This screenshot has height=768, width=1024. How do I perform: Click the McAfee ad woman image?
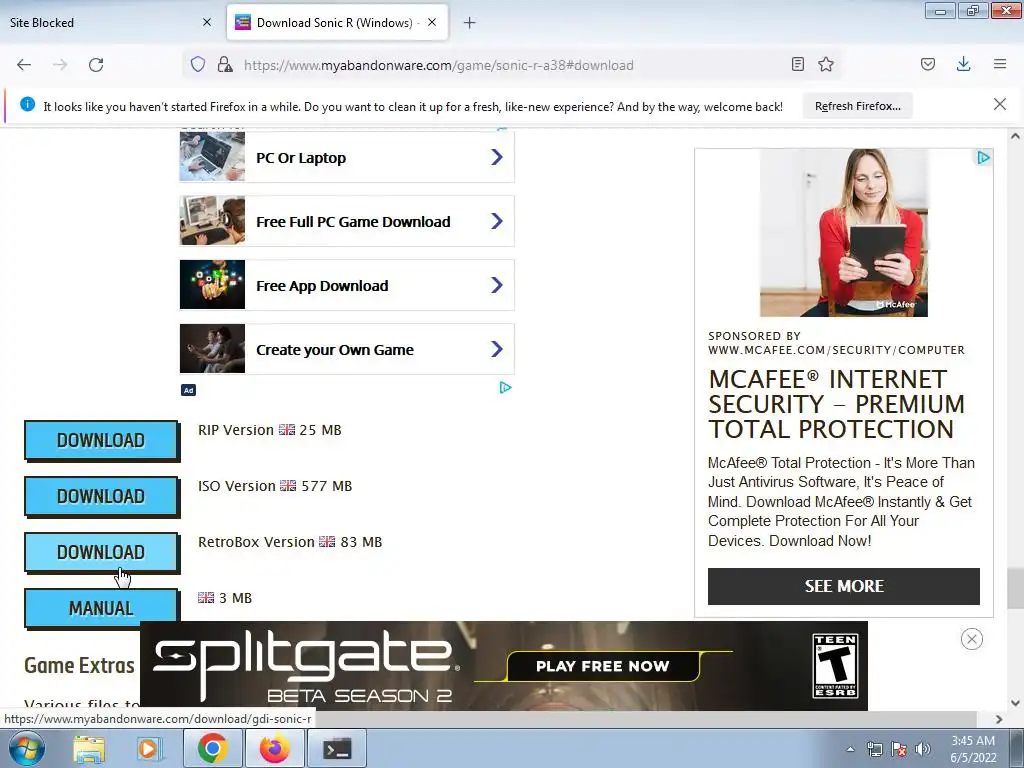(844, 232)
